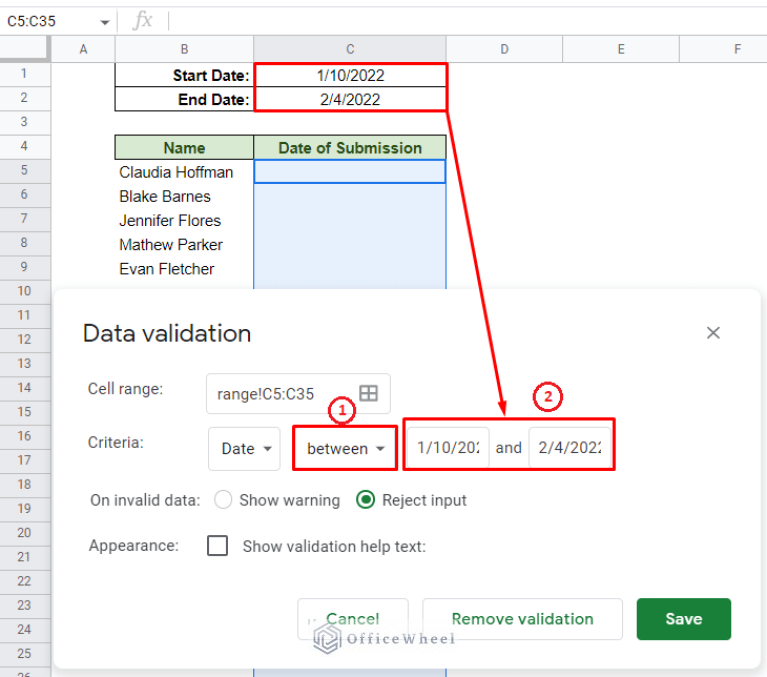Click the formula bar fx area
Viewport: 767px width, 677px height.
143,21
